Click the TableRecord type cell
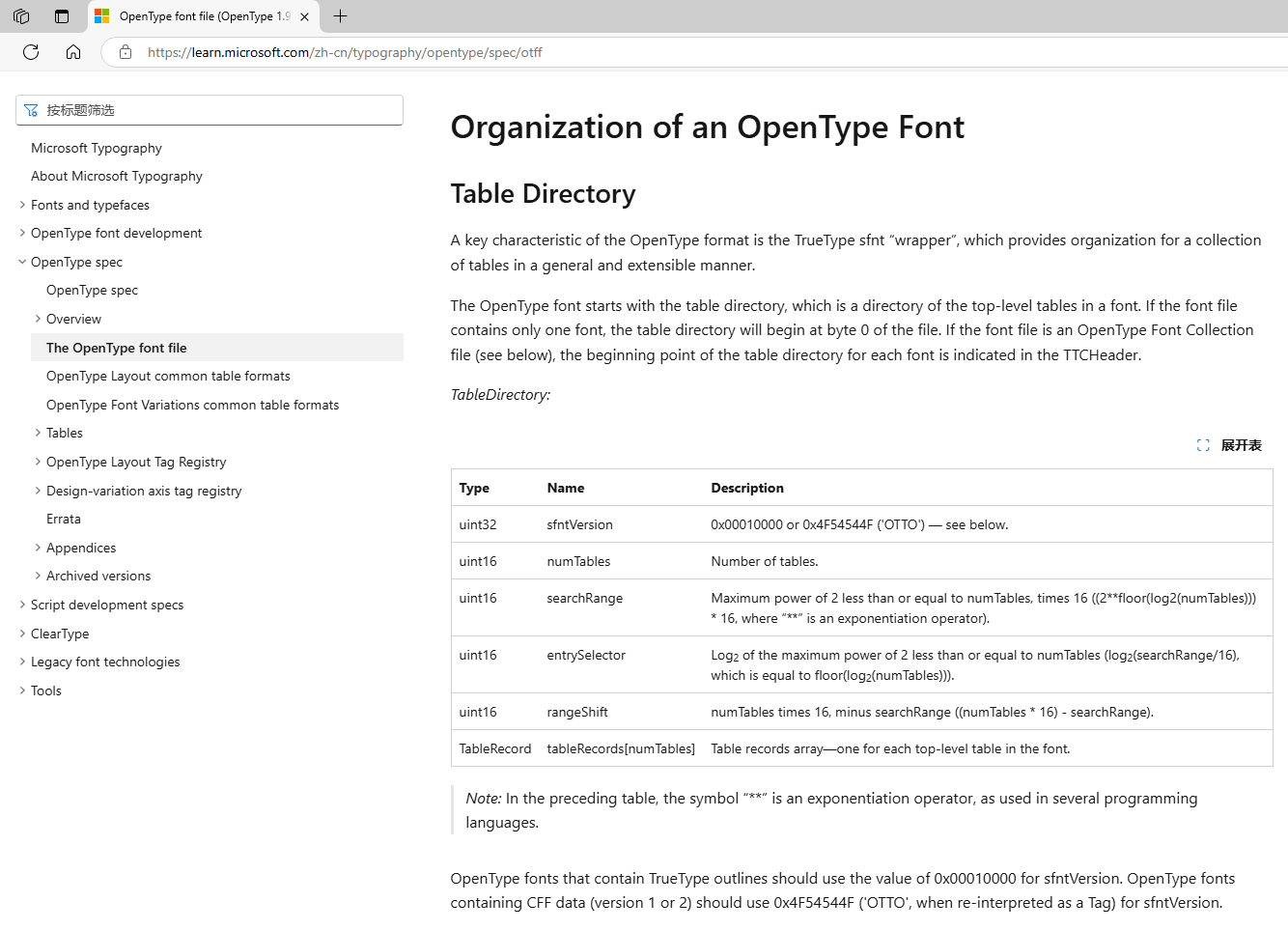Screen dimensions: 1288x930 [x=495, y=748]
